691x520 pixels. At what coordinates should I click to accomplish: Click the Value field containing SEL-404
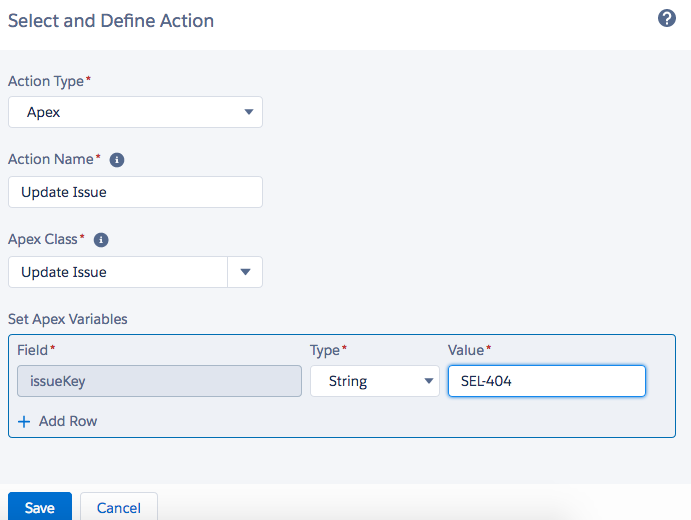click(546, 381)
